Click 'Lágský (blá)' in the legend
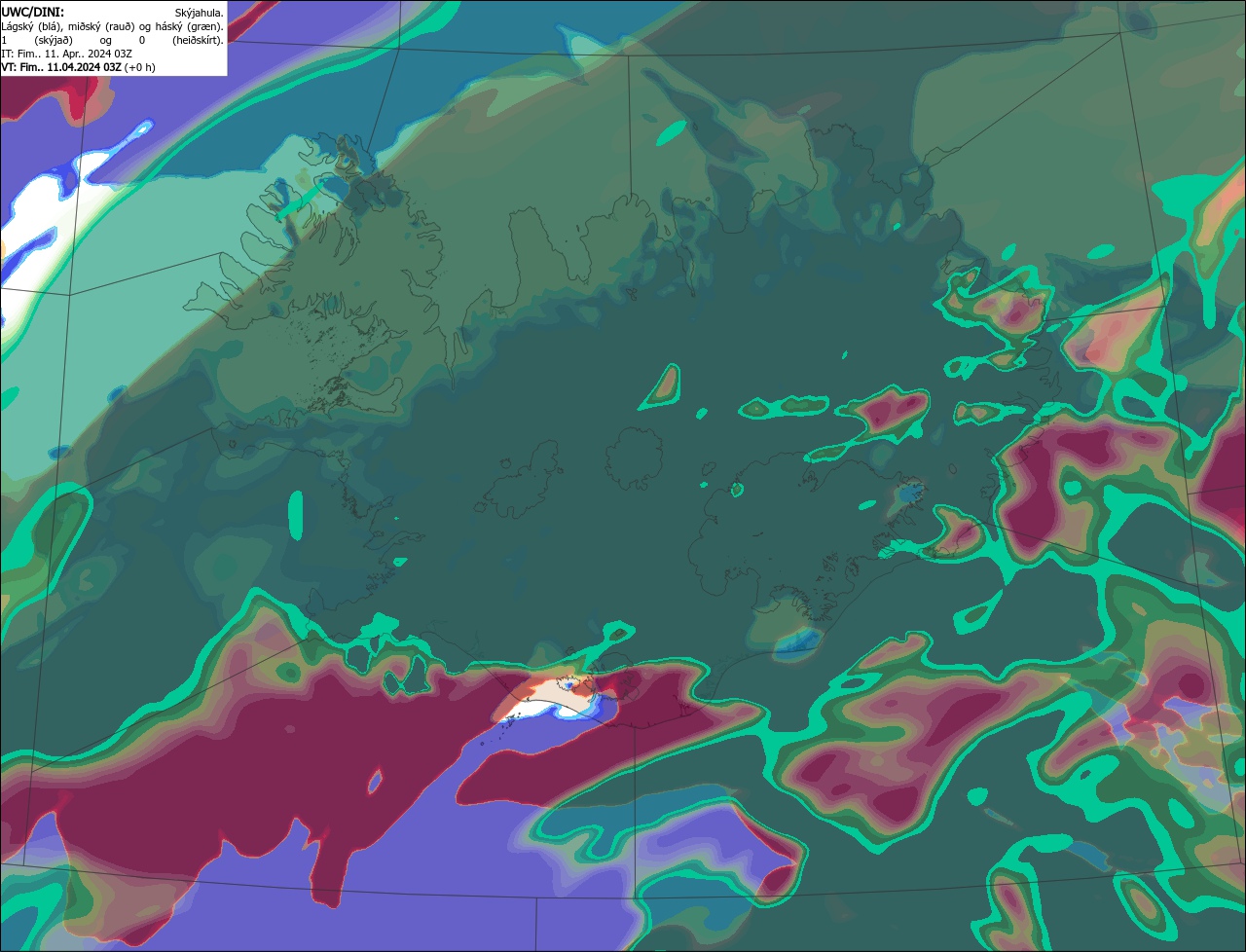The height and width of the screenshot is (952, 1246). tap(29, 26)
